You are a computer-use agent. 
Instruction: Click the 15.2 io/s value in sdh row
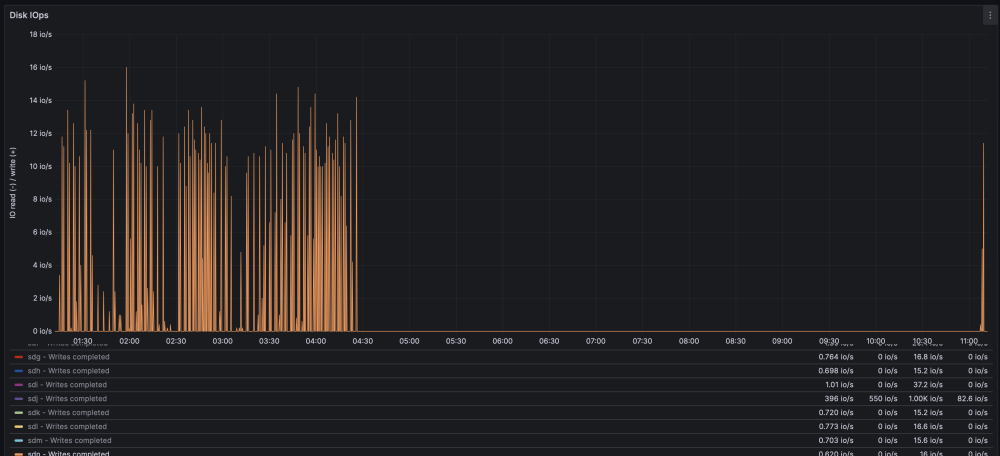(x=928, y=371)
